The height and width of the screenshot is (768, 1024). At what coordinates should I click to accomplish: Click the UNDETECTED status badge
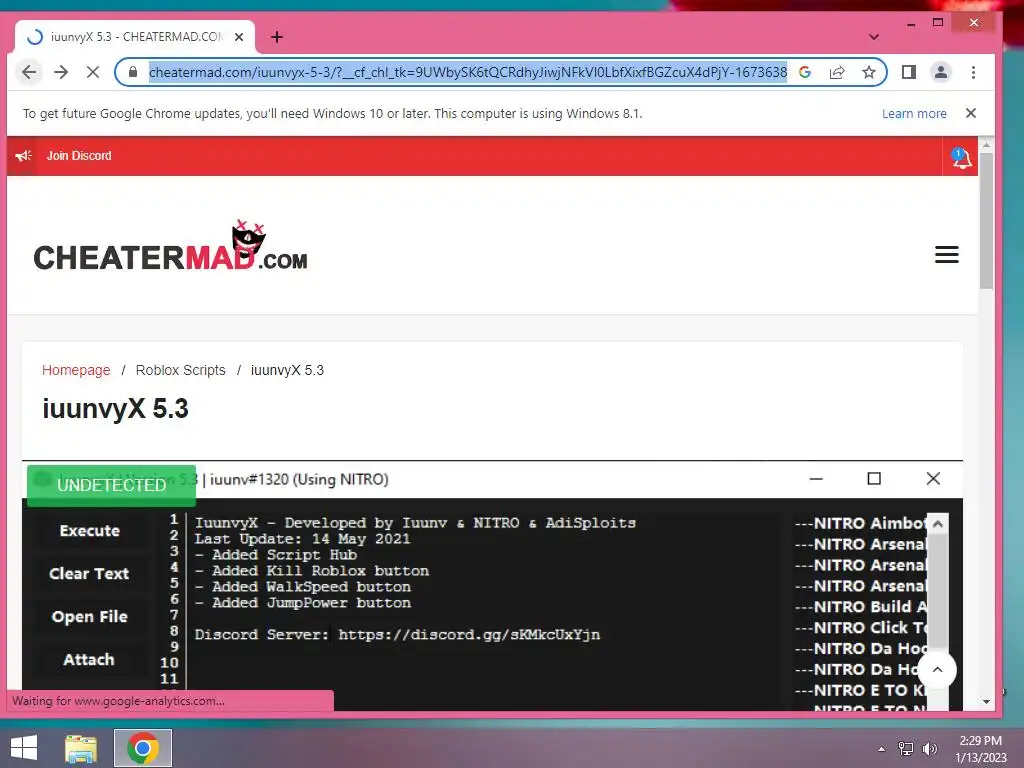click(x=111, y=485)
